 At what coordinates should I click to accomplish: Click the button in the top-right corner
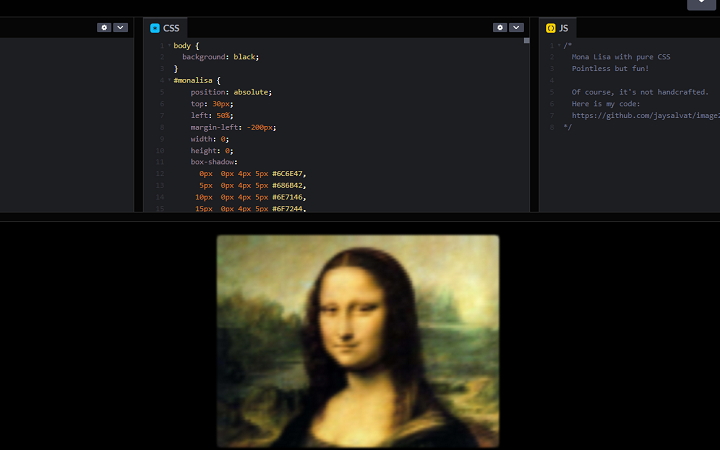pos(701,3)
